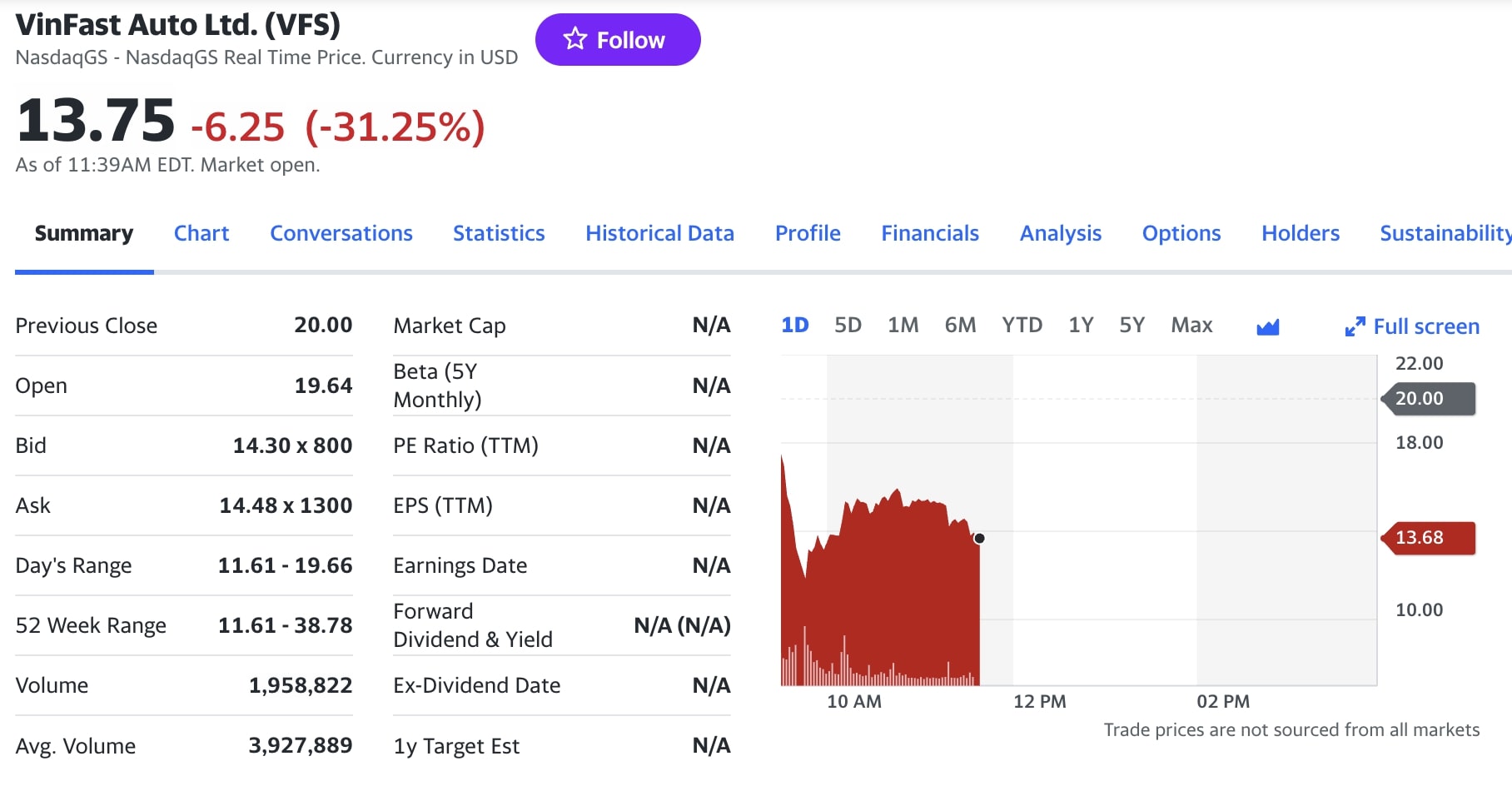Click the 13.68 red price tag
1512x791 pixels.
[1428, 538]
